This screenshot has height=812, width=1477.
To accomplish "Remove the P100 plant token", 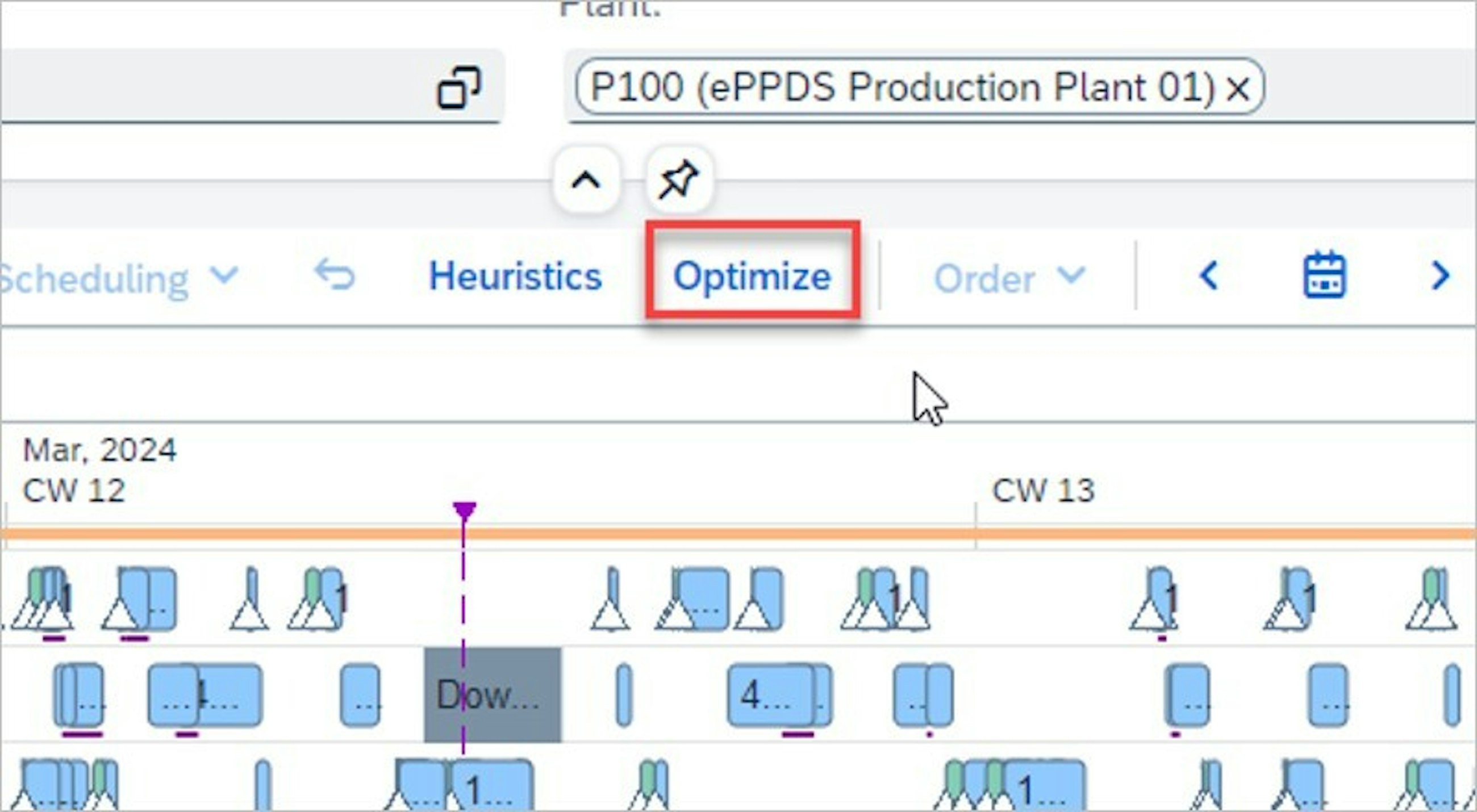I will coord(1238,89).
